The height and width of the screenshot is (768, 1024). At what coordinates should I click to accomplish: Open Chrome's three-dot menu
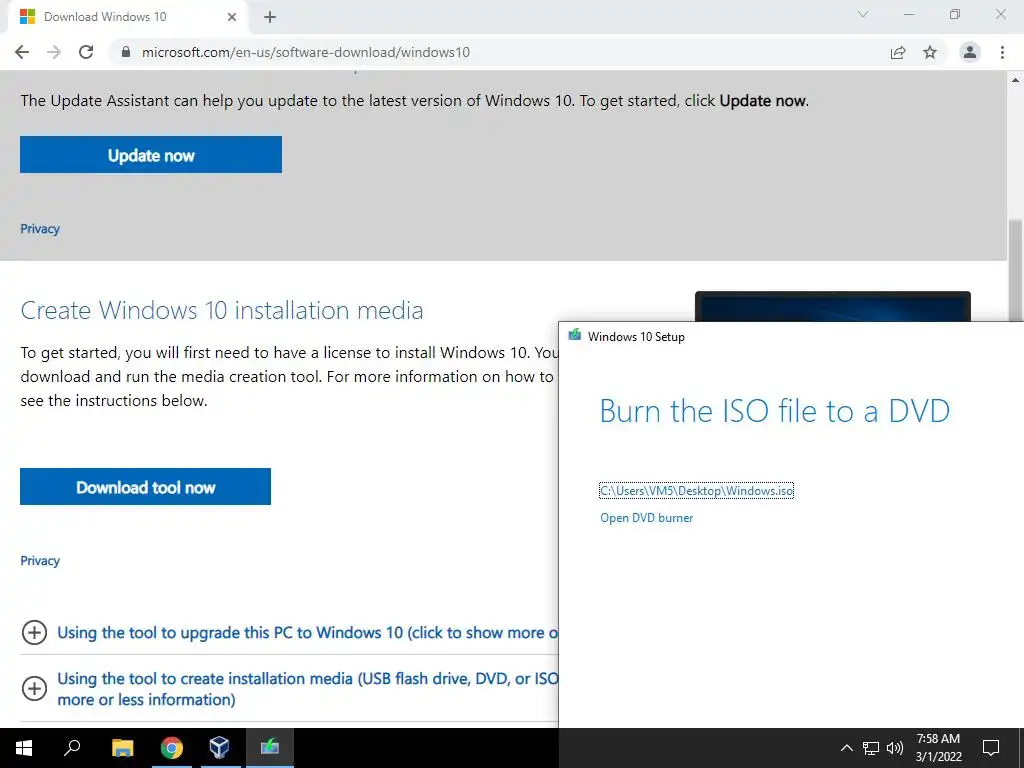point(1002,52)
